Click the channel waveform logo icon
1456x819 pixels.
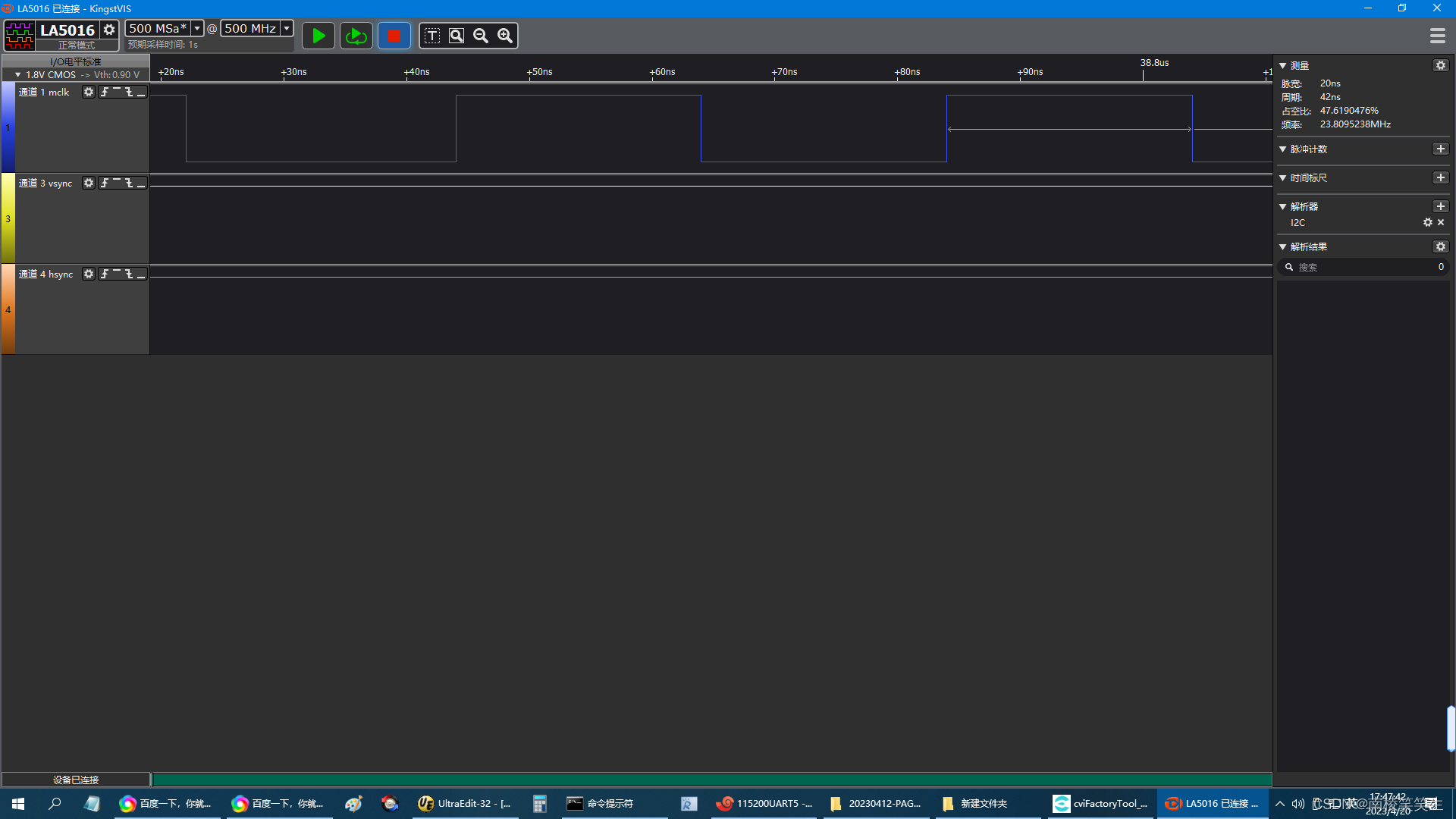coord(20,35)
